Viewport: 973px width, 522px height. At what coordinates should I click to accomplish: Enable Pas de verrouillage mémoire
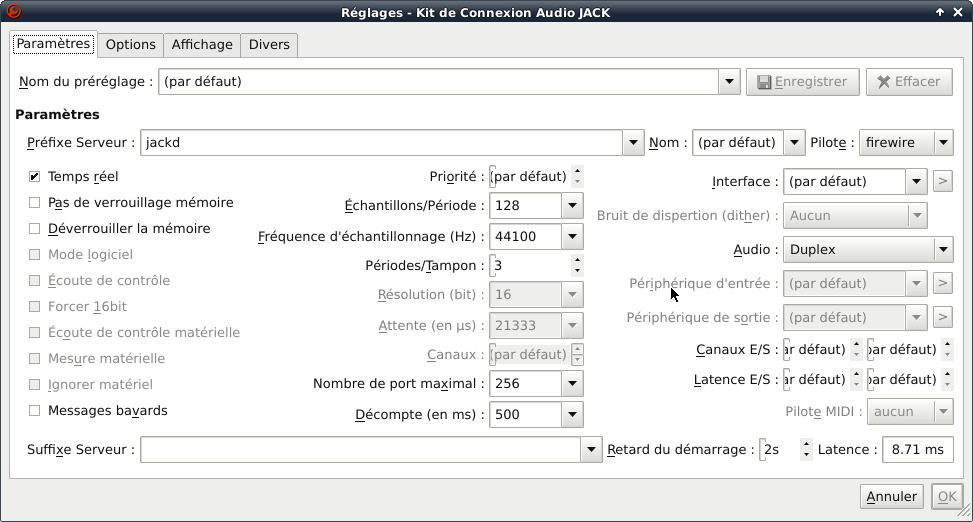pos(35,203)
